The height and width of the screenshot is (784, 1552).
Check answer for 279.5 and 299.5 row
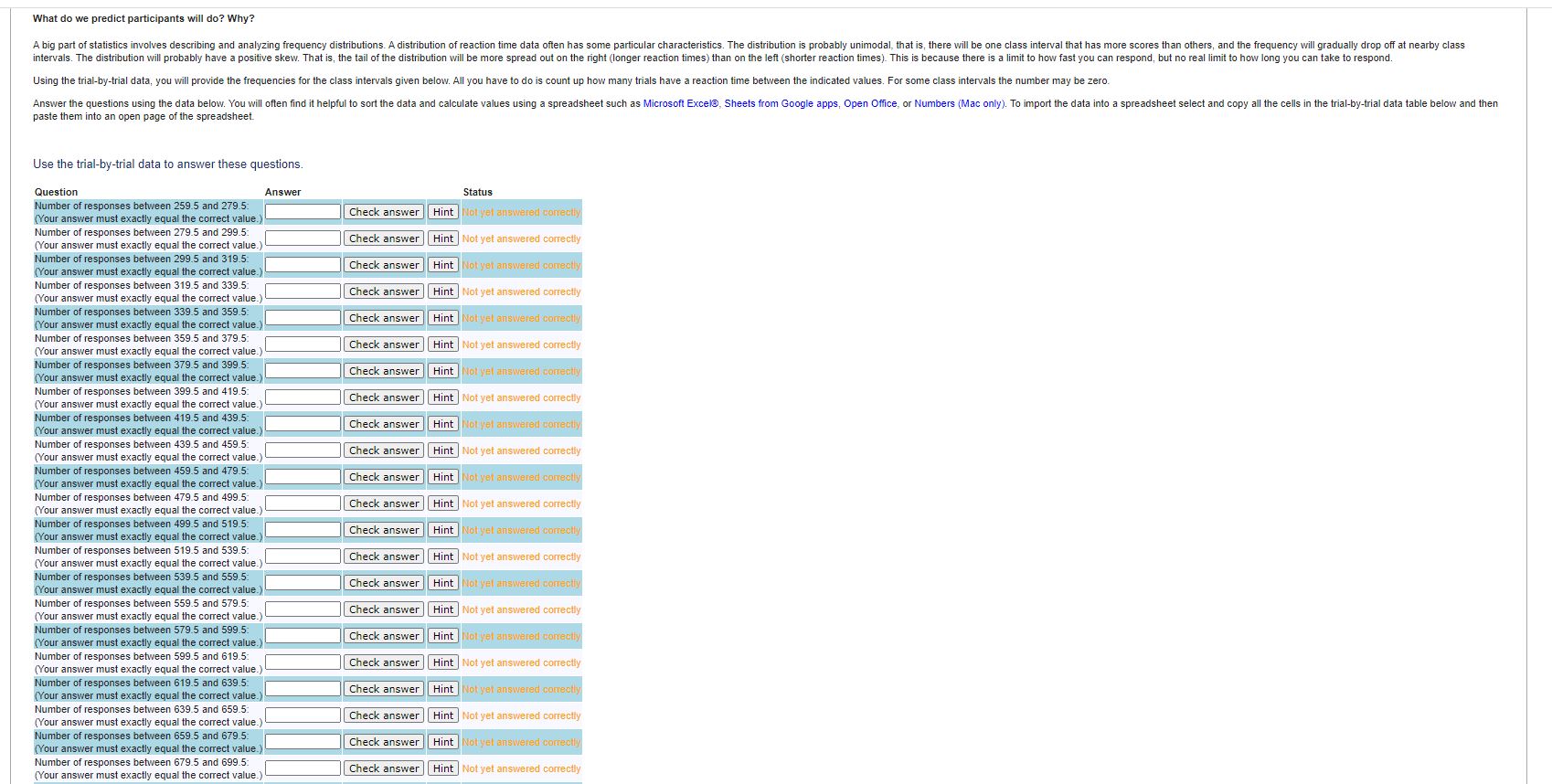point(384,238)
